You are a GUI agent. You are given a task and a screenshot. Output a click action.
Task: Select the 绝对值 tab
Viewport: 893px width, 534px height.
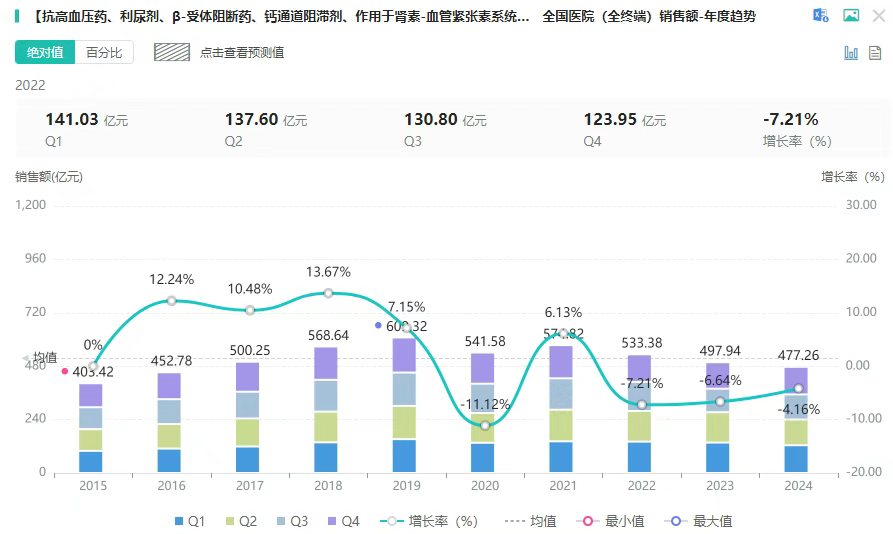coord(45,53)
